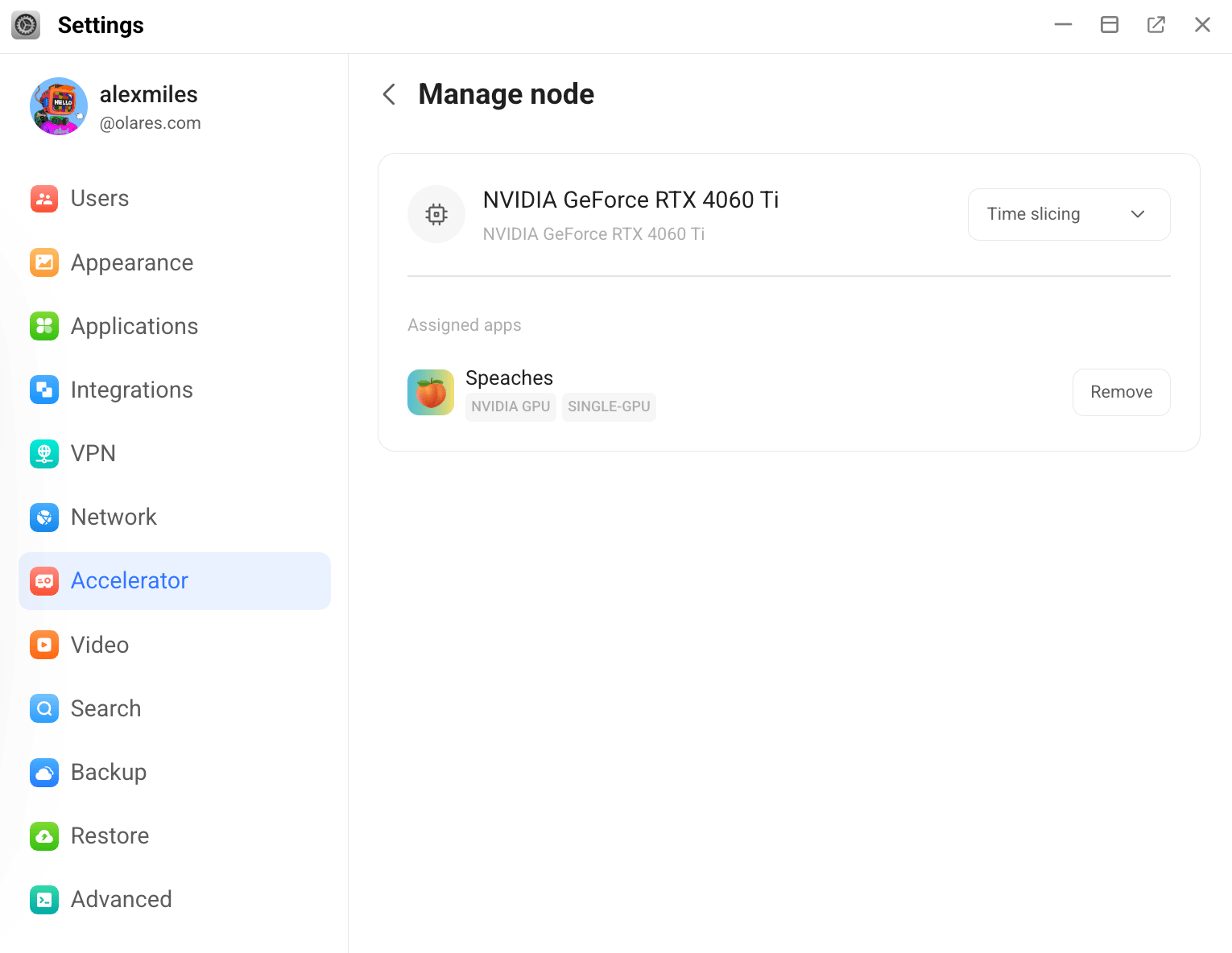The width and height of the screenshot is (1232, 953).
Task: Expand the Time slicing mode dropdown
Action: pyautogui.click(x=1069, y=214)
